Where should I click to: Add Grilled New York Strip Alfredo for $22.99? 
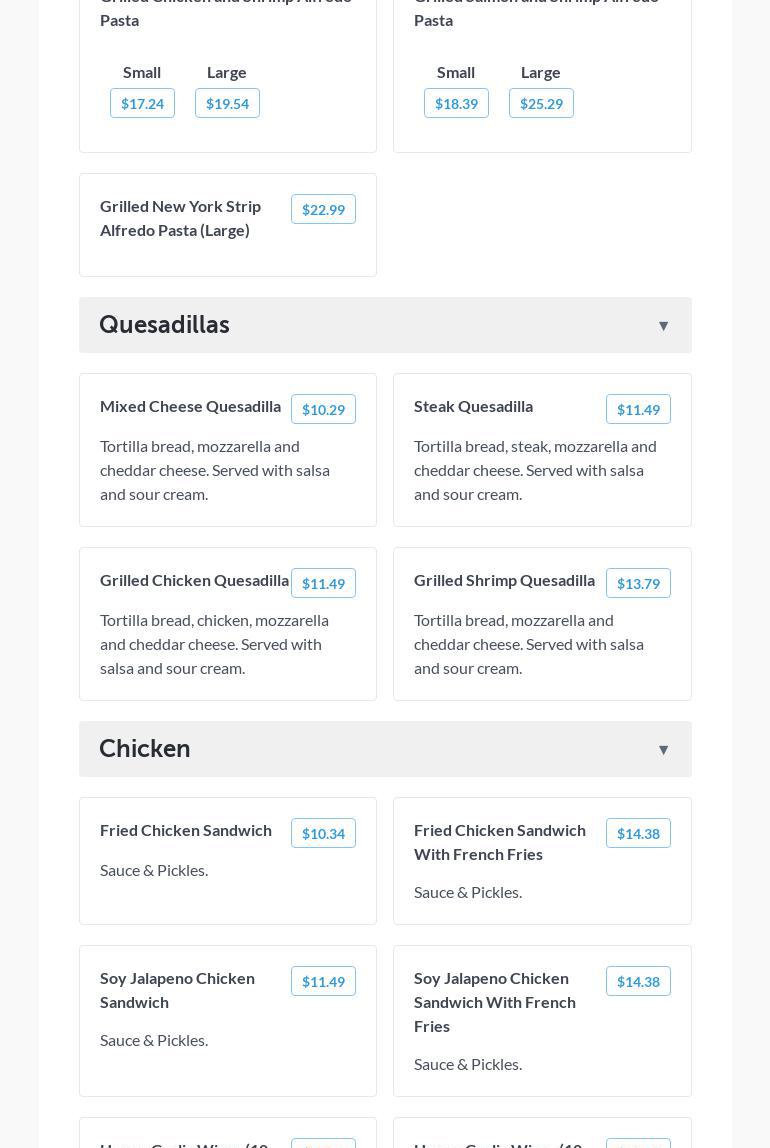pyautogui.click(x=323, y=209)
